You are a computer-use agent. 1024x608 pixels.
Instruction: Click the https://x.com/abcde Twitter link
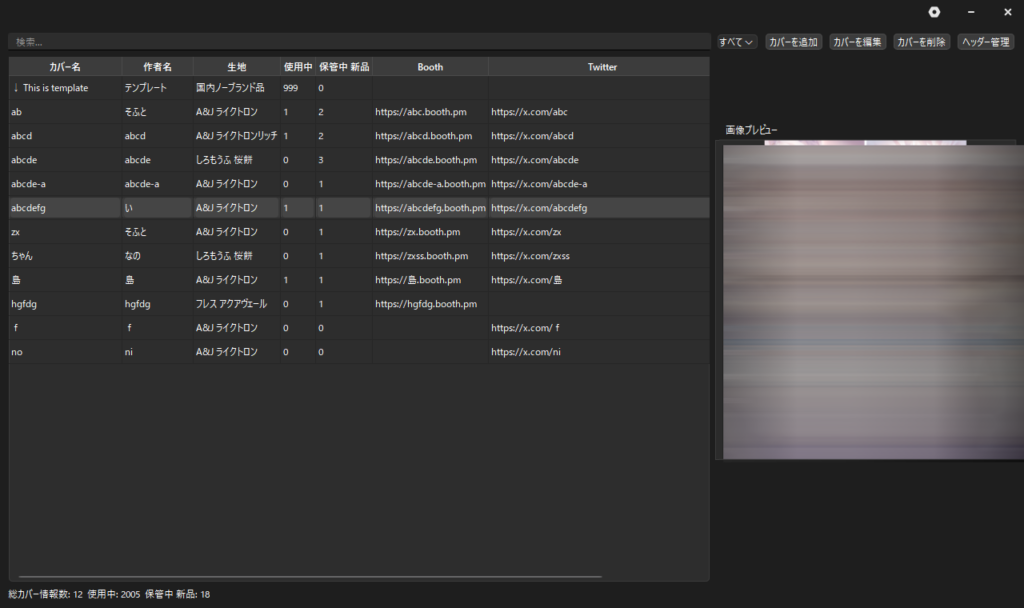coord(534,160)
